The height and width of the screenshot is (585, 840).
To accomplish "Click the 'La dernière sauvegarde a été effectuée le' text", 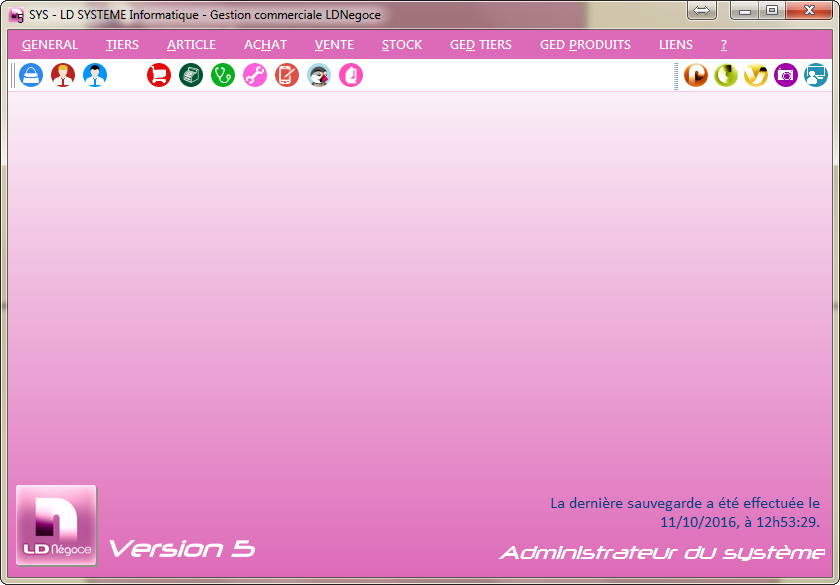I will (x=685, y=503).
